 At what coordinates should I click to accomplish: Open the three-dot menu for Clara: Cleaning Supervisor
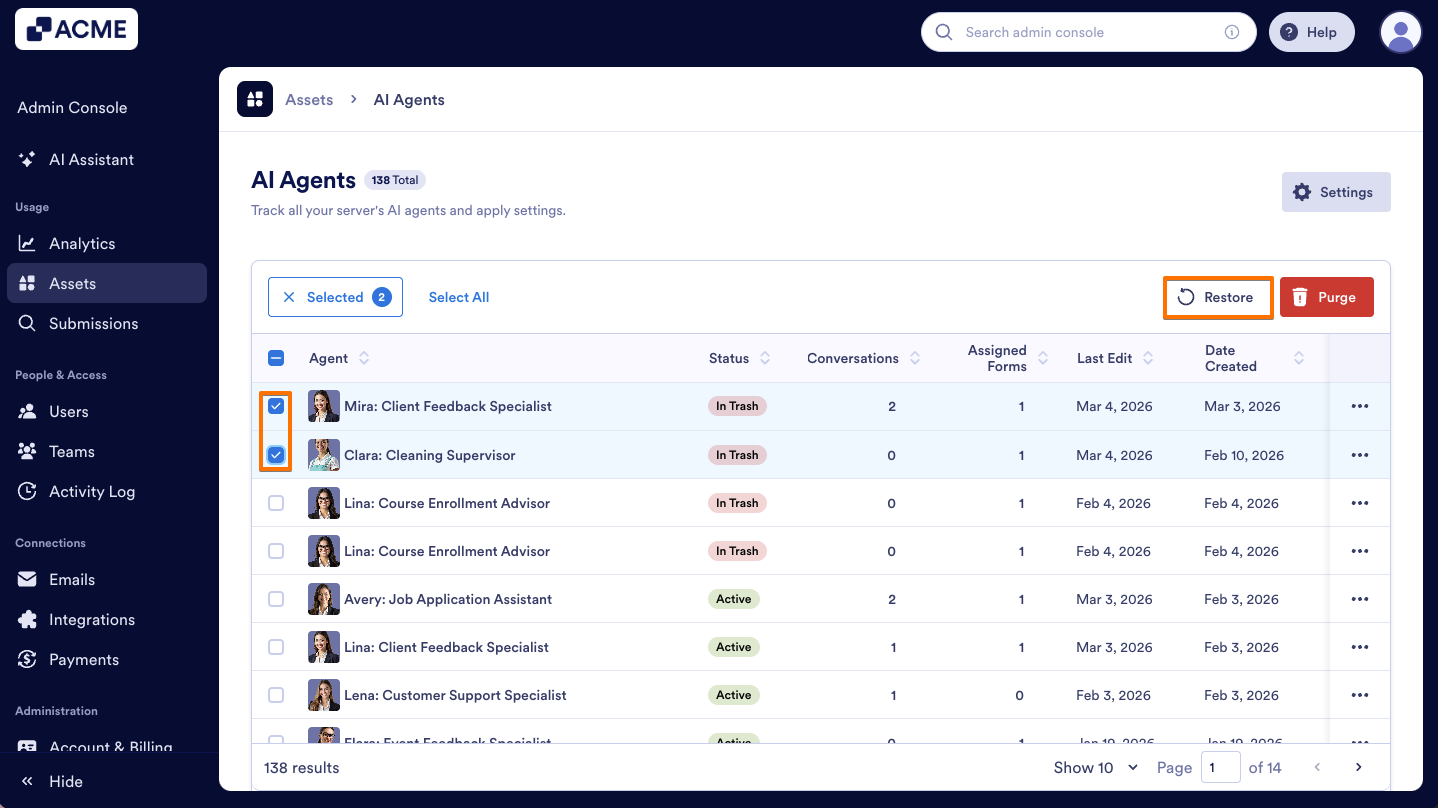pyautogui.click(x=1359, y=454)
